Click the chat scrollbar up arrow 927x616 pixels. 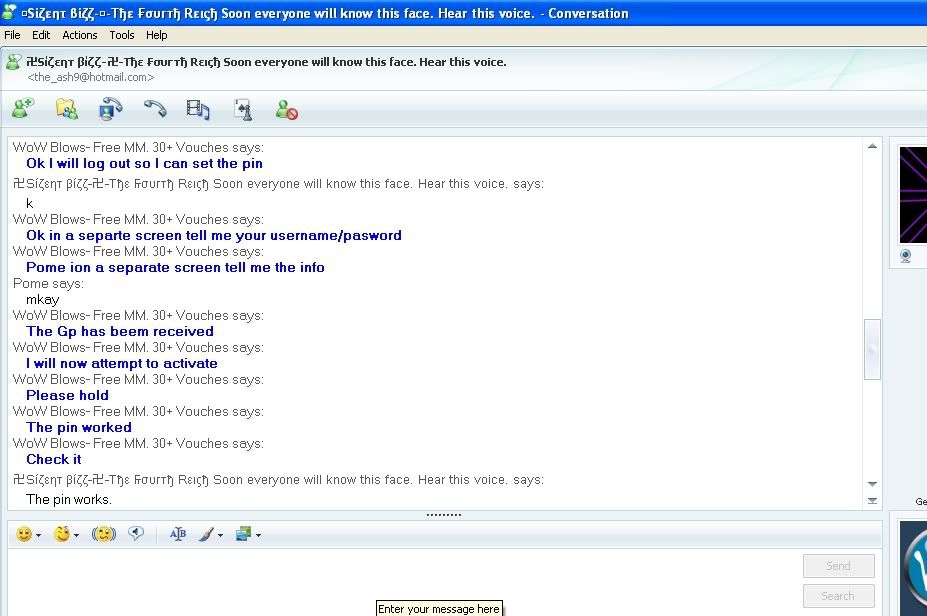coord(872,146)
